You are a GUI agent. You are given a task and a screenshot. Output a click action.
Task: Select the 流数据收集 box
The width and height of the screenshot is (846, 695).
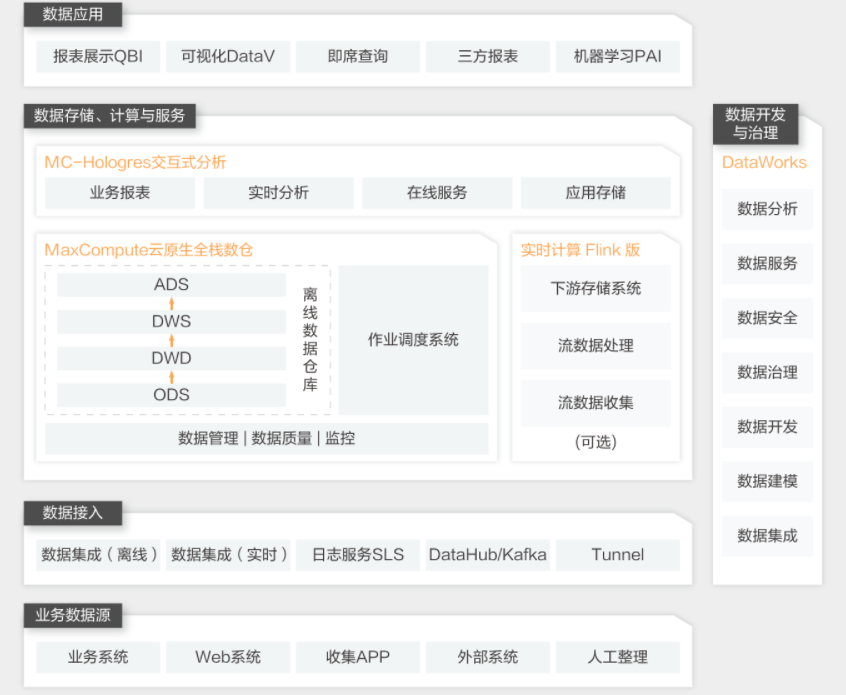(x=596, y=403)
